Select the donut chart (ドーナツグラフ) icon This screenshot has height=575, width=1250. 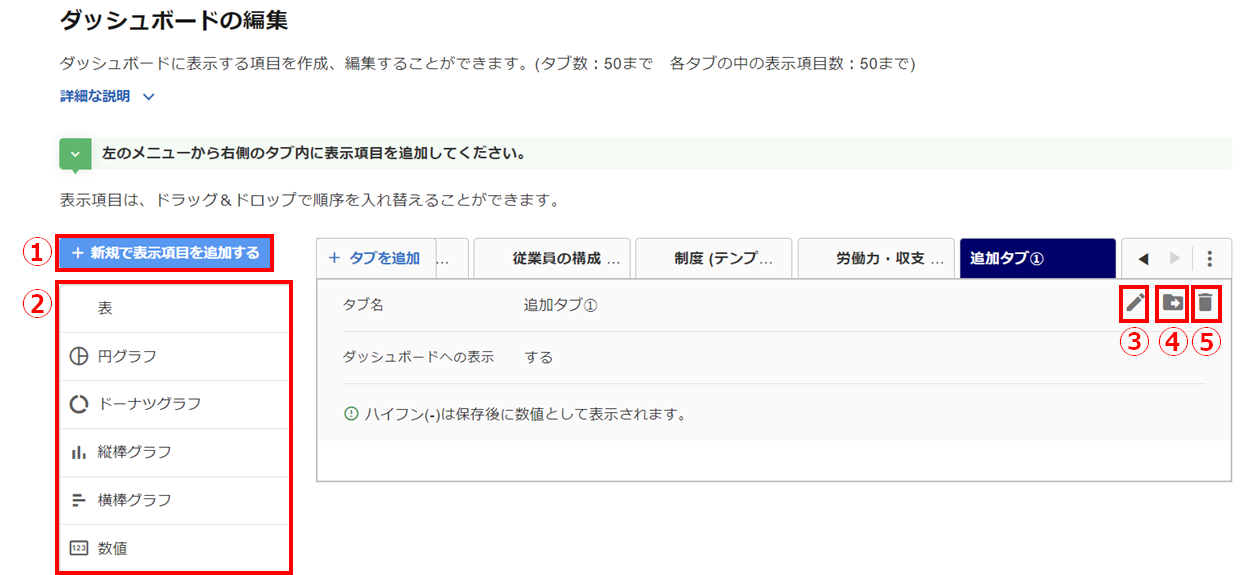(79, 405)
